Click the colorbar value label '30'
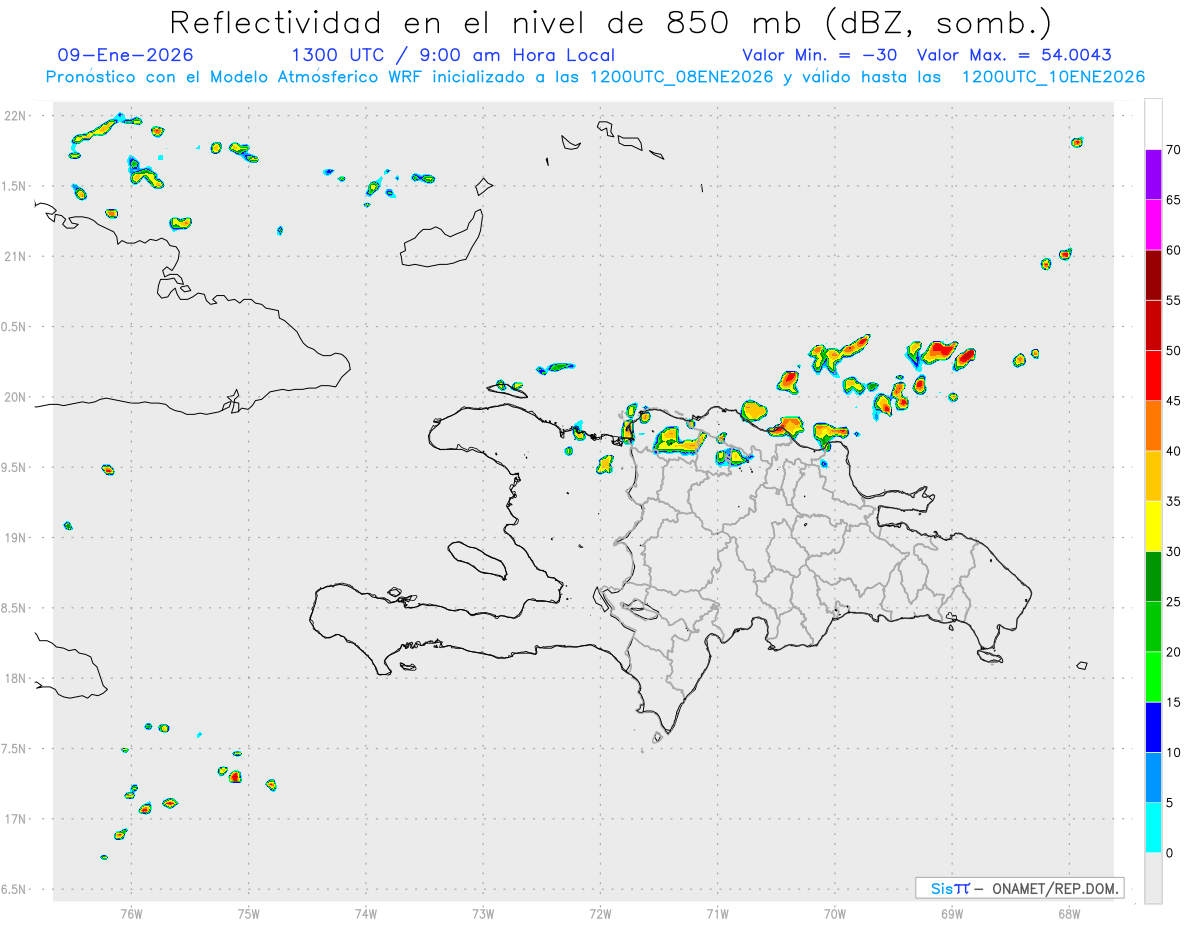 tap(1173, 552)
